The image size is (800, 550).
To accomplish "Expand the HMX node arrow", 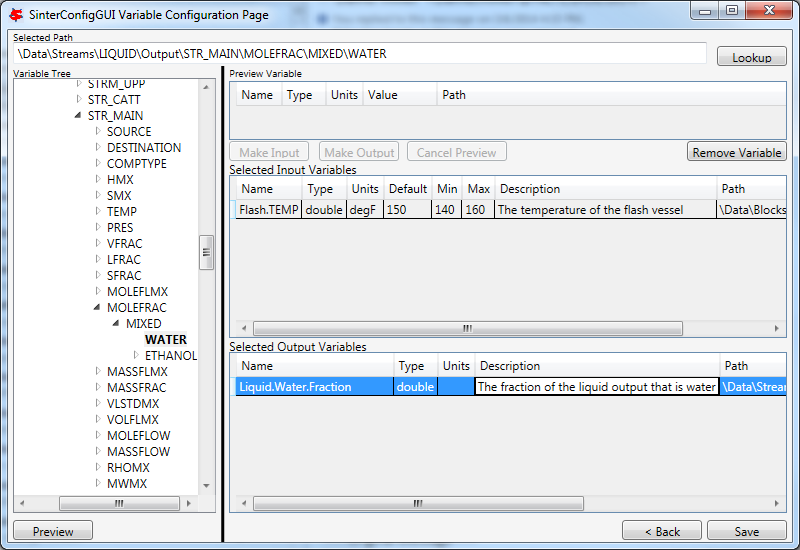I will pyautogui.click(x=98, y=179).
